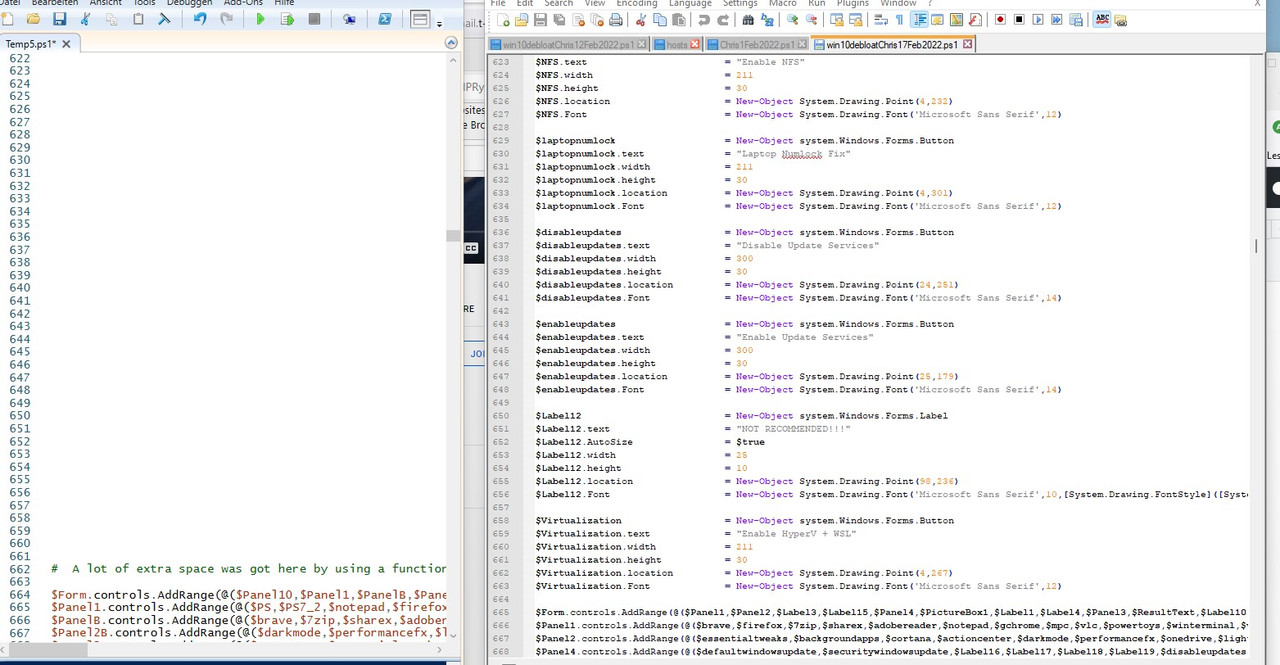Click the Run Selection icon in ISE
Viewport: 1280px width, 665px height.
point(287,19)
